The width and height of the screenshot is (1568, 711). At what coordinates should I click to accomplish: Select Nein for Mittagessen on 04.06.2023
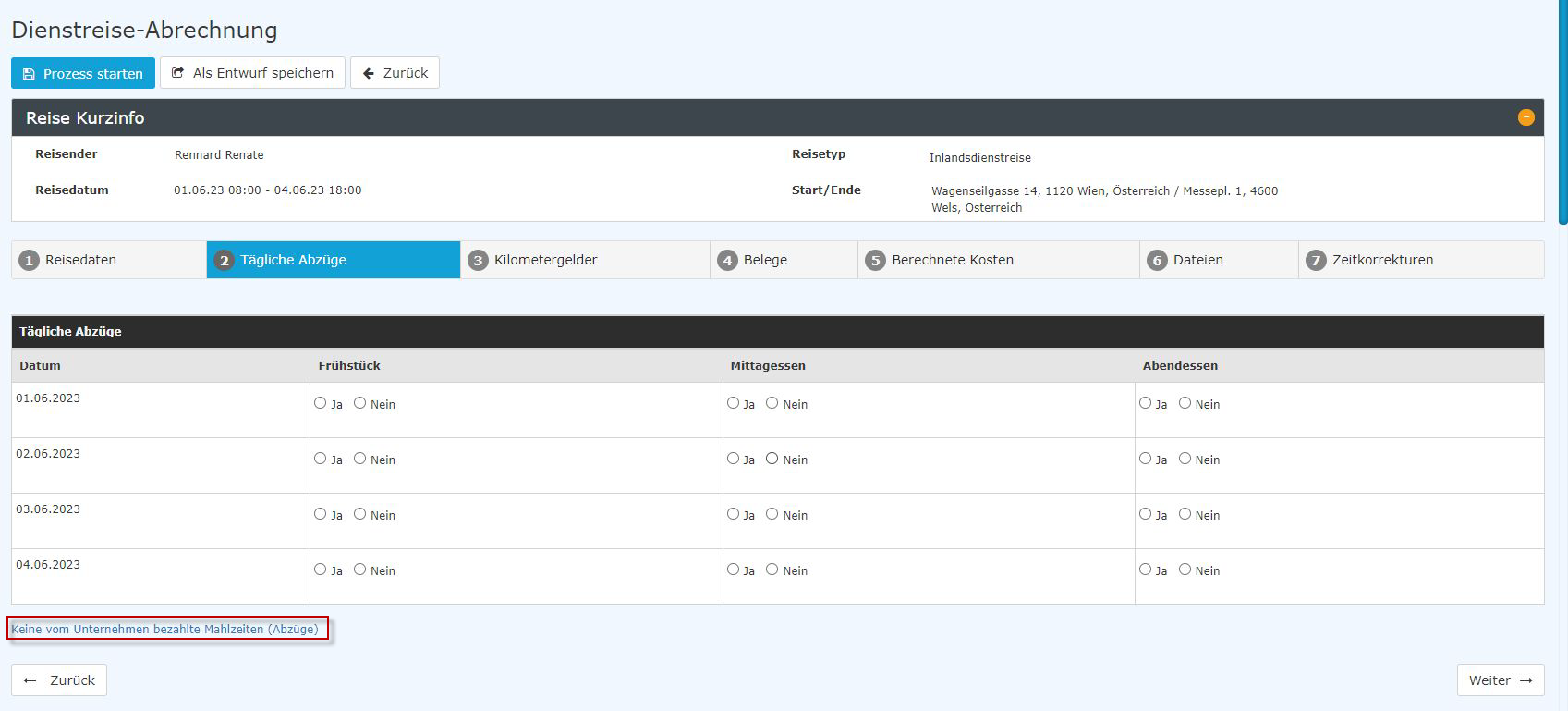click(x=772, y=570)
